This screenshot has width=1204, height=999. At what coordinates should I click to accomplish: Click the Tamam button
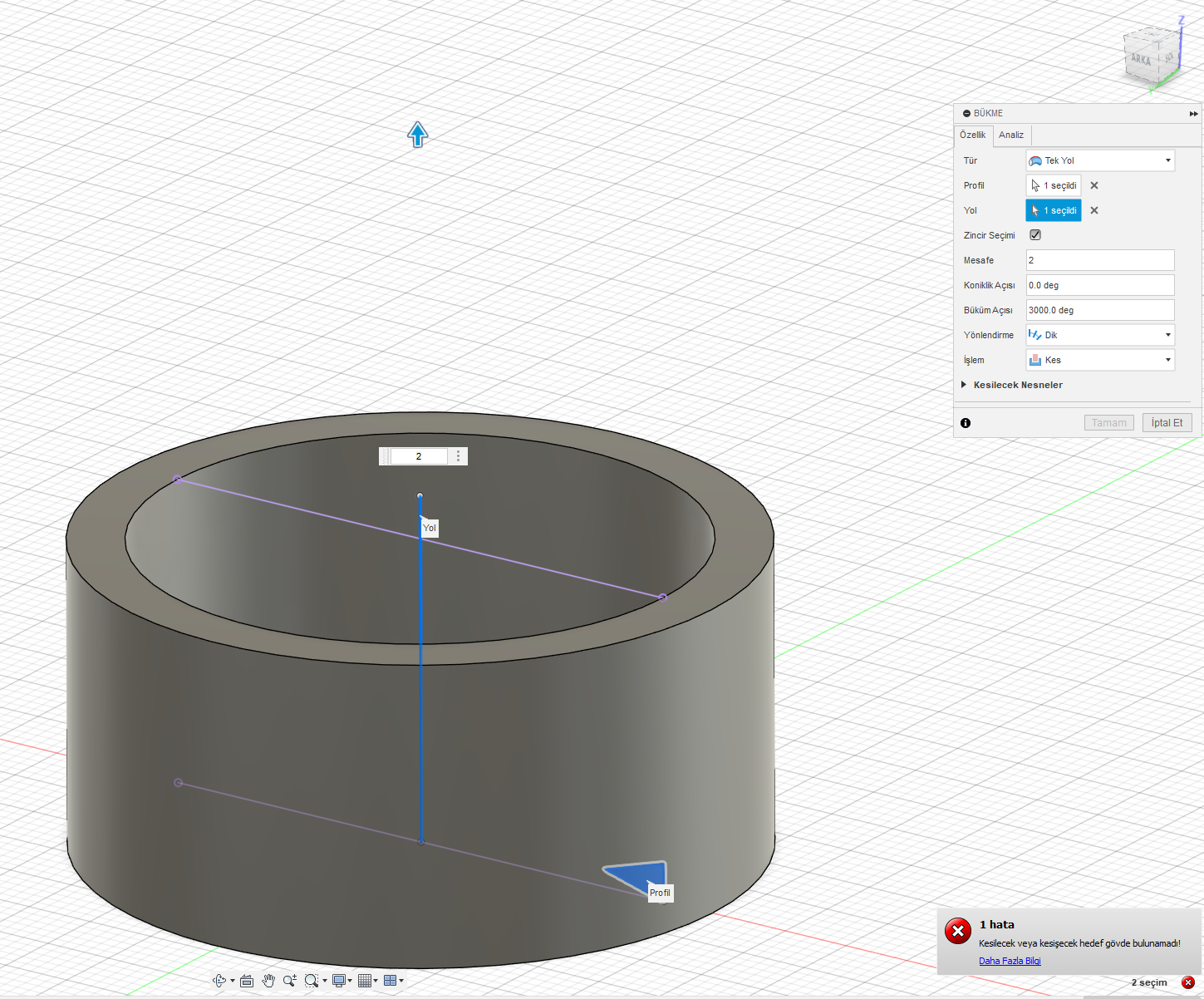(1109, 423)
